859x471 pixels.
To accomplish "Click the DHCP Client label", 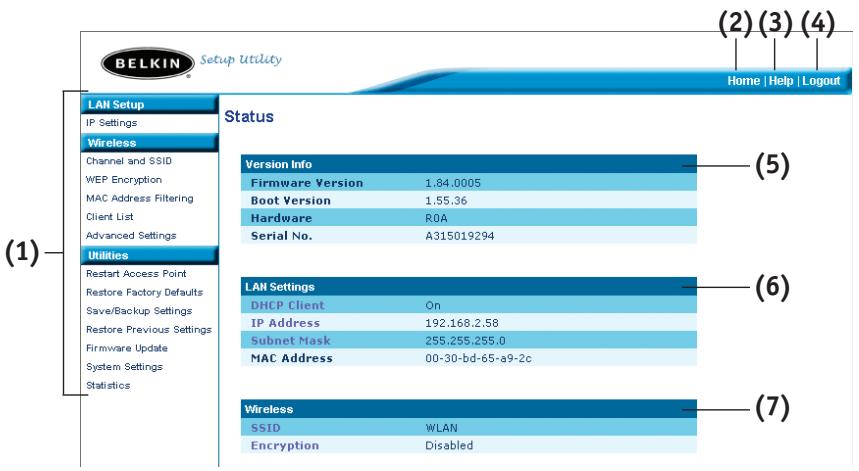I will (288, 305).
